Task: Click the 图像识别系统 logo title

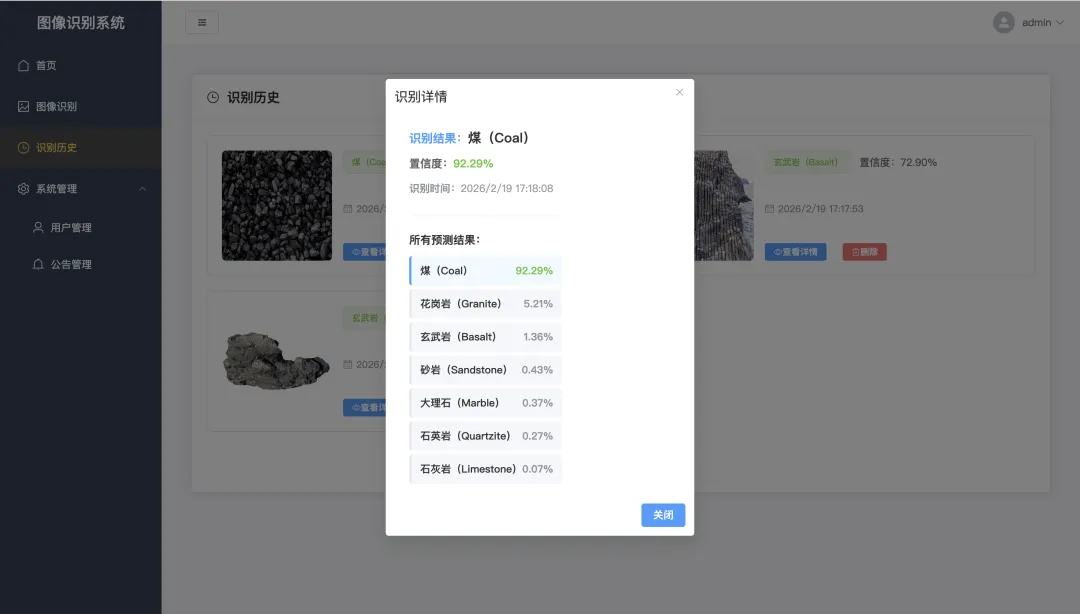Action: coord(81,23)
